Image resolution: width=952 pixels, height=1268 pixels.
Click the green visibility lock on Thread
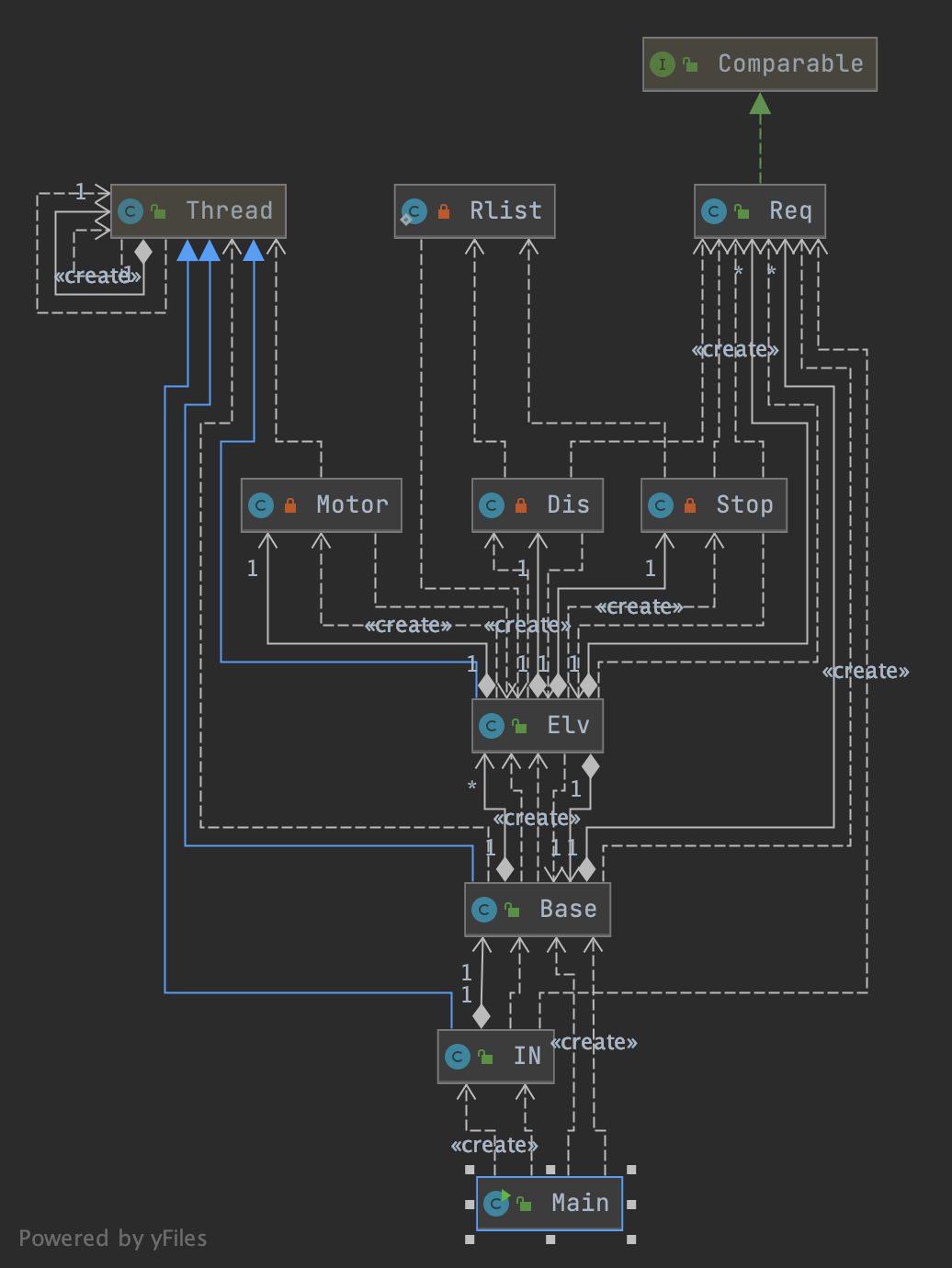(x=159, y=211)
